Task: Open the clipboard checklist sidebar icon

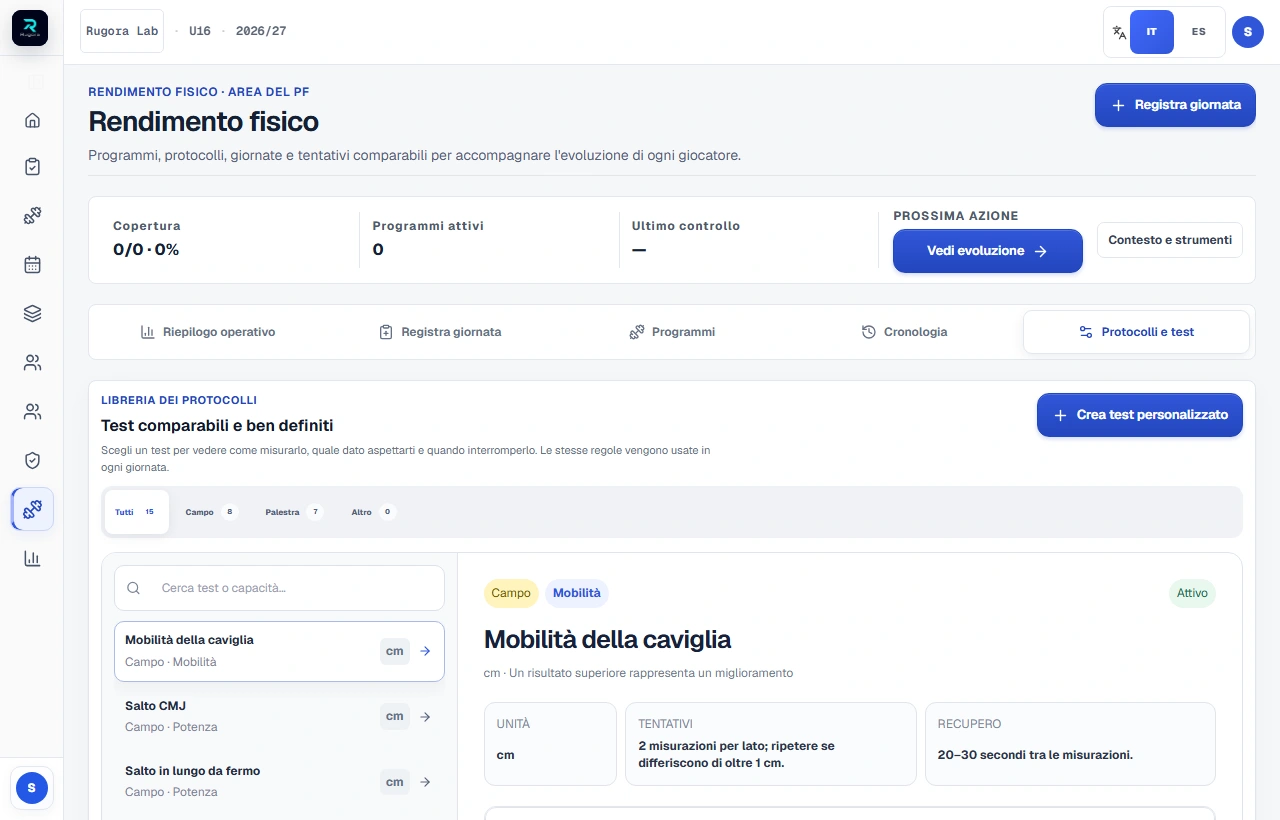Action: pos(32,167)
